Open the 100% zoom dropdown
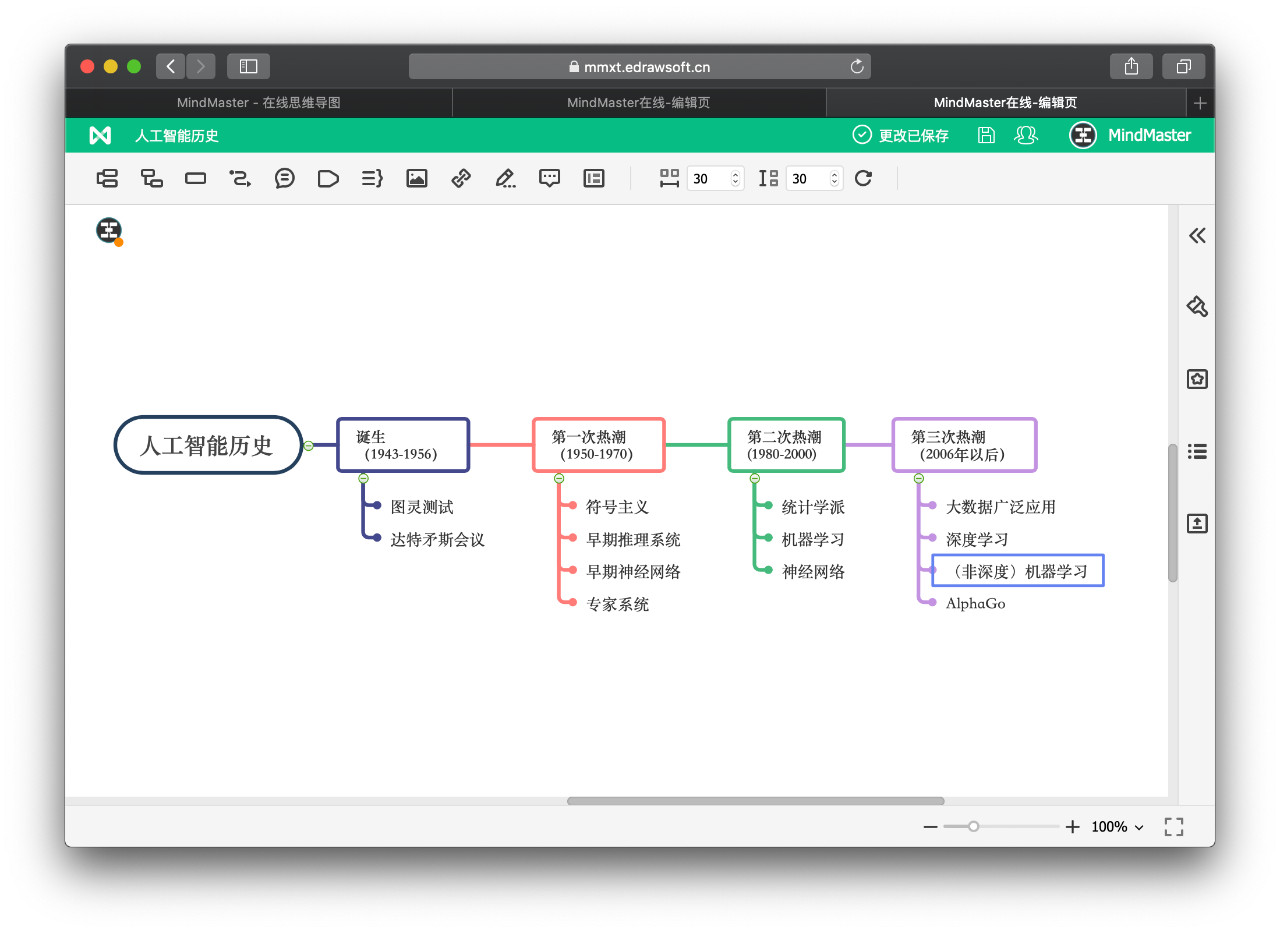This screenshot has height=932, width=1280. [x=1117, y=827]
